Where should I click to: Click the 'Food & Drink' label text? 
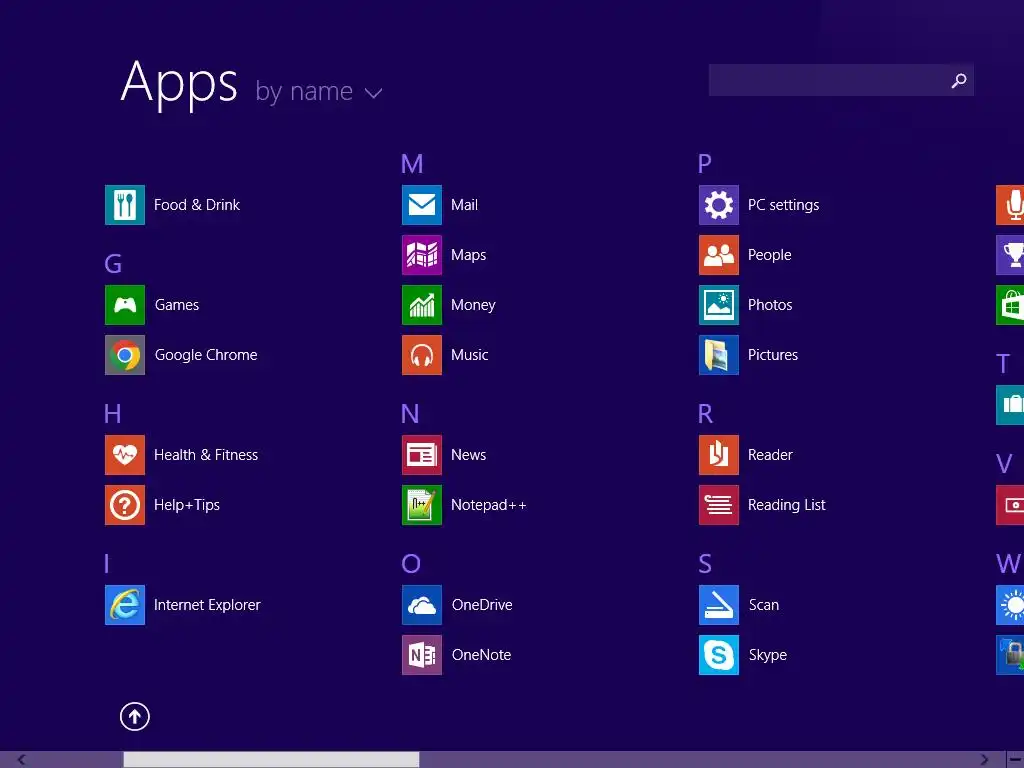pyautogui.click(x=197, y=205)
